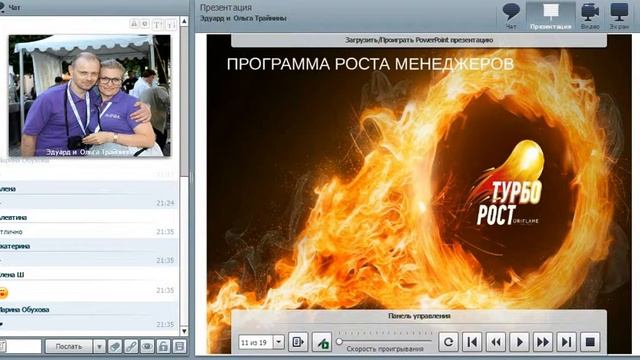The image size is (640, 360).
Task: Click the Чат panel header icon
Action: coord(2,7)
